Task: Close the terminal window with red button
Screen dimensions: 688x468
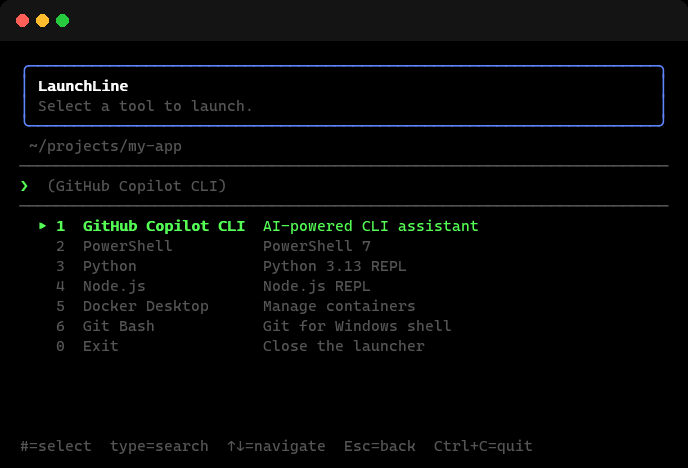Action: coord(22,21)
